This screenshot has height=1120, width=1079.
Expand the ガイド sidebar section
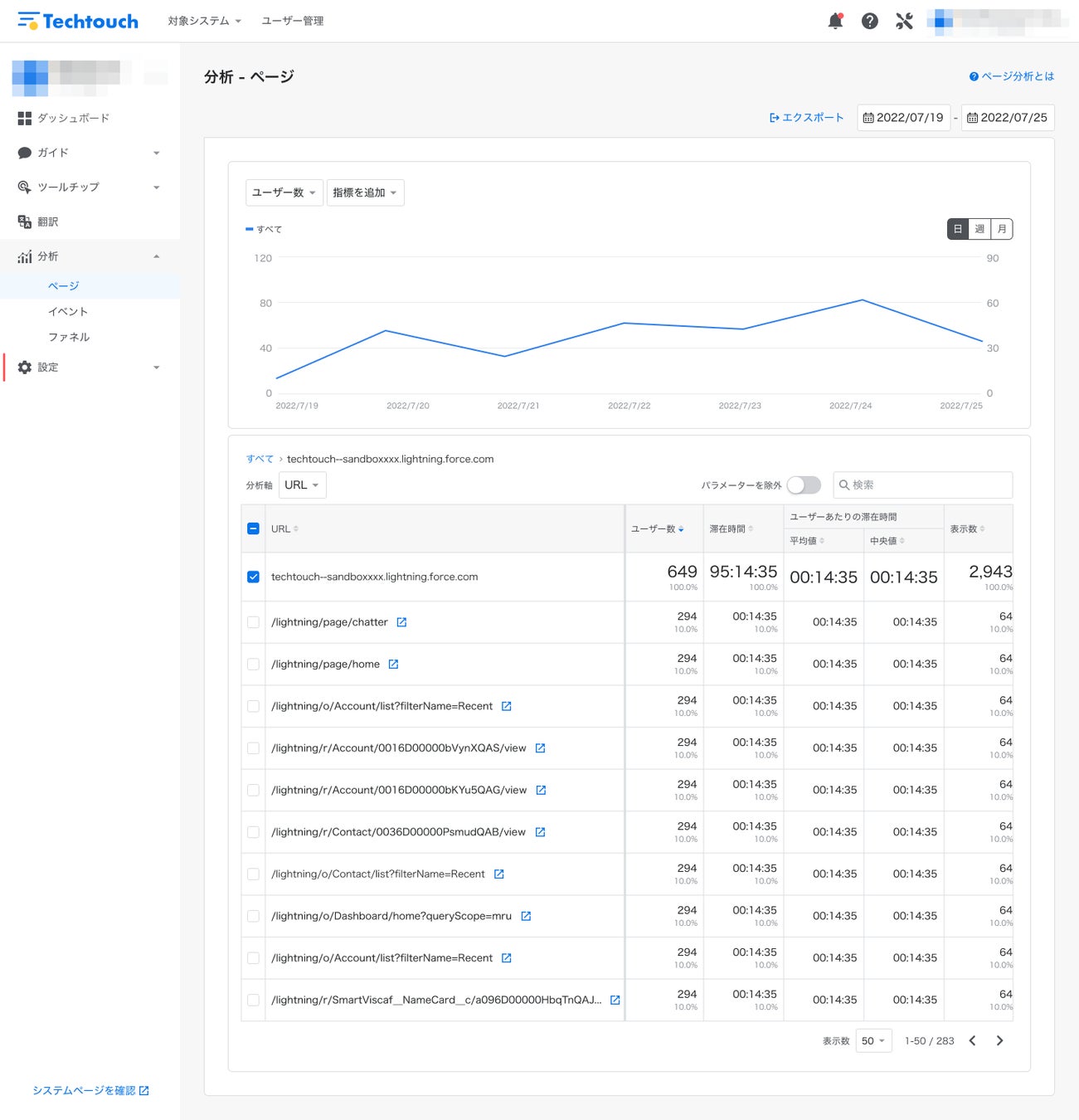point(90,153)
